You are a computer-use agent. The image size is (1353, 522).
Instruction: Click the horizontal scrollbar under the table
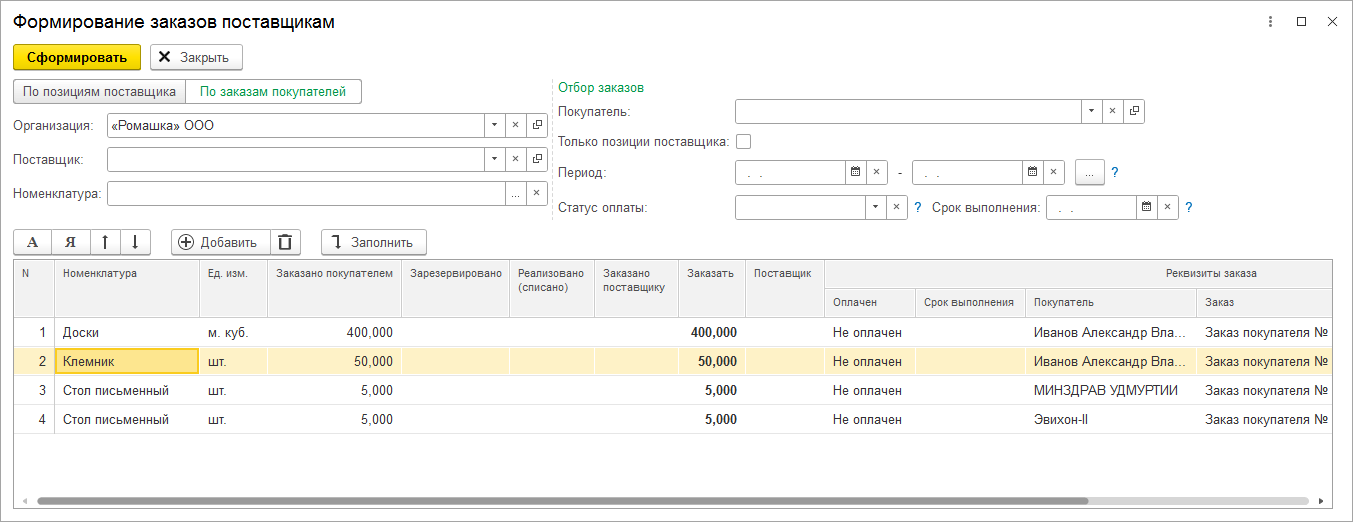560,501
